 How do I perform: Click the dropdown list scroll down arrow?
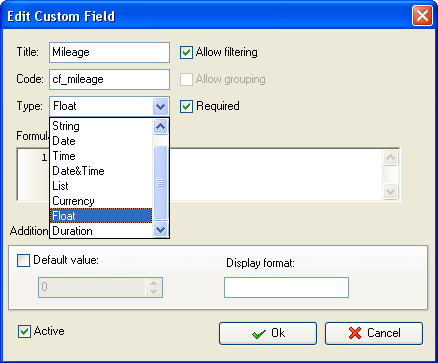(x=161, y=230)
